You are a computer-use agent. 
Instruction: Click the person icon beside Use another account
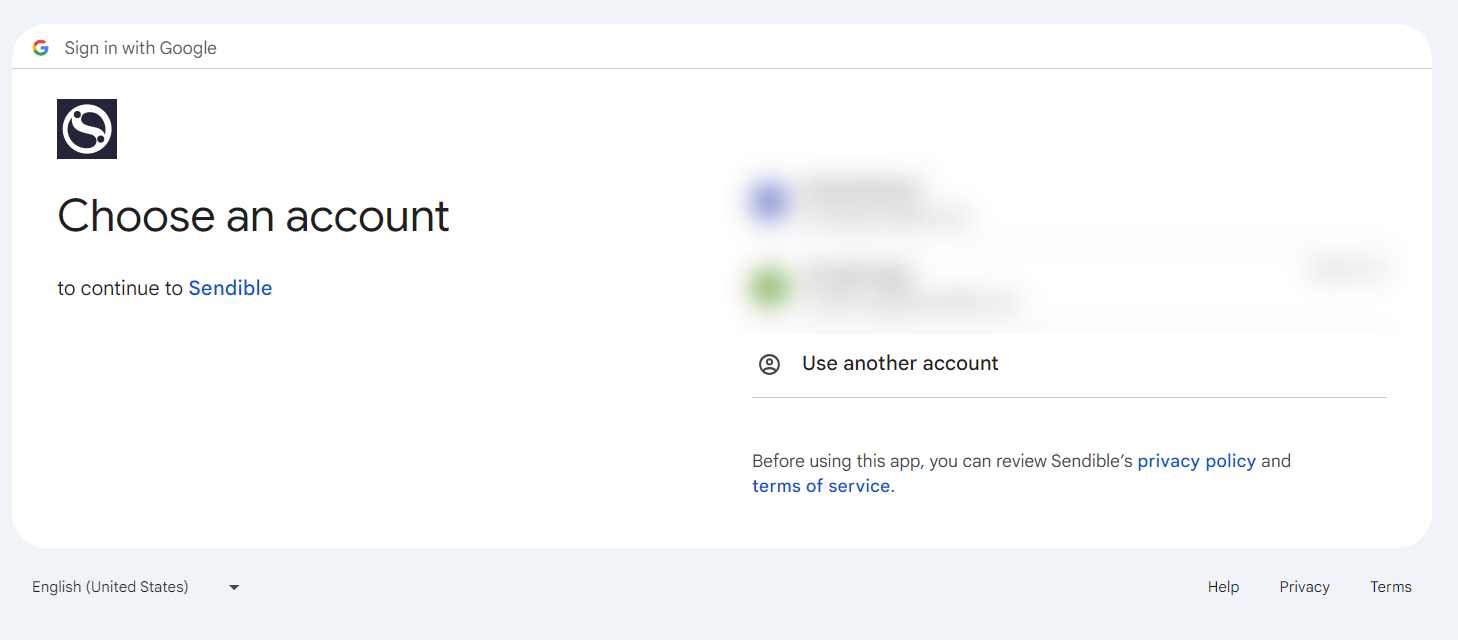pos(769,364)
